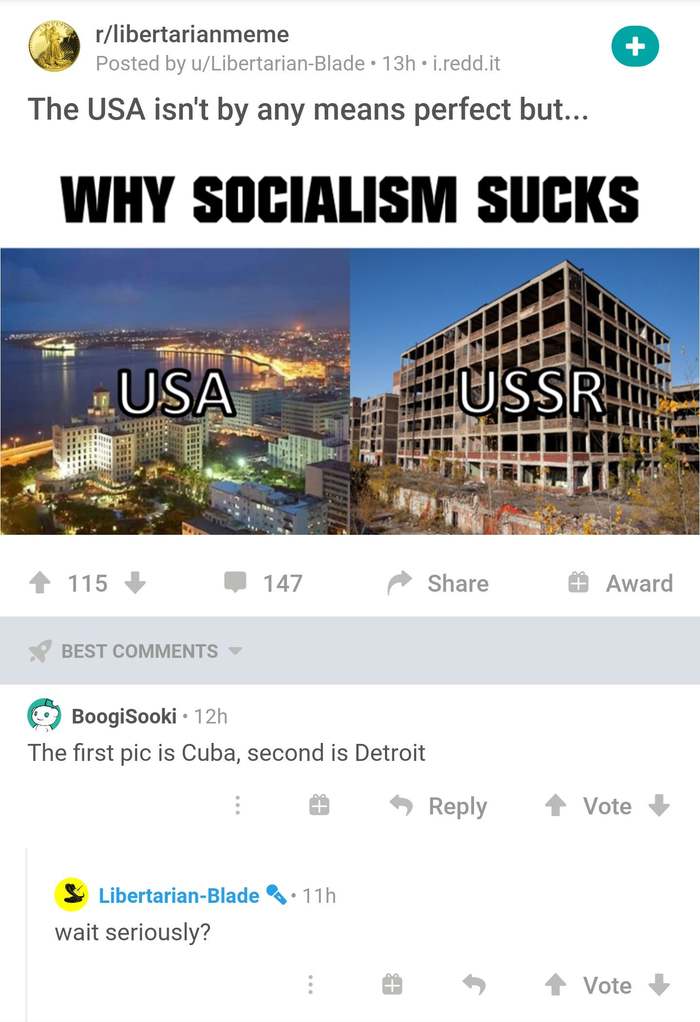Downvote Libertarian-Blade's "wait seriously?" reply
The image size is (700, 1022).
pos(660,985)
